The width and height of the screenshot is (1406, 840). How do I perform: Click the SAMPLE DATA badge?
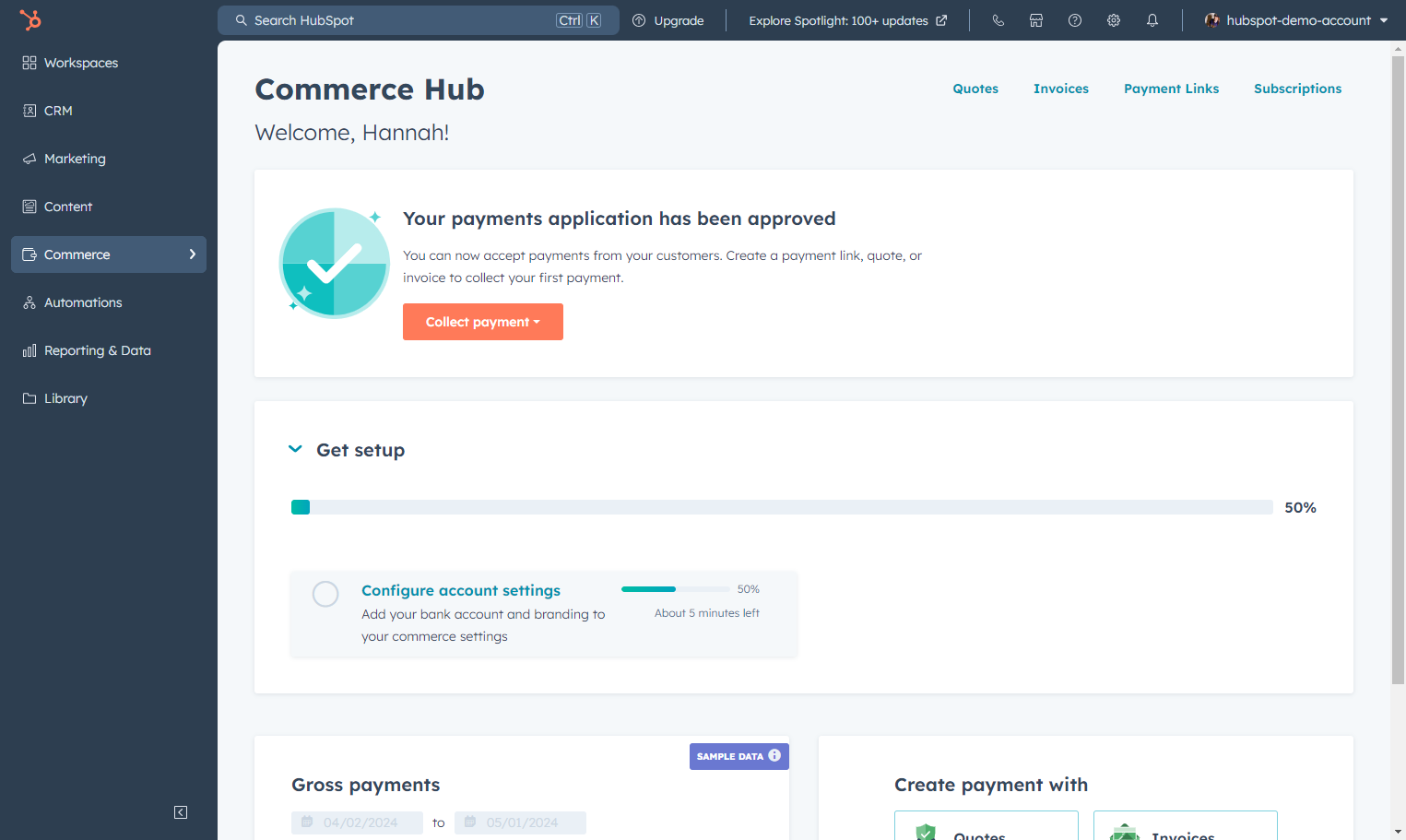click(739, 756)
